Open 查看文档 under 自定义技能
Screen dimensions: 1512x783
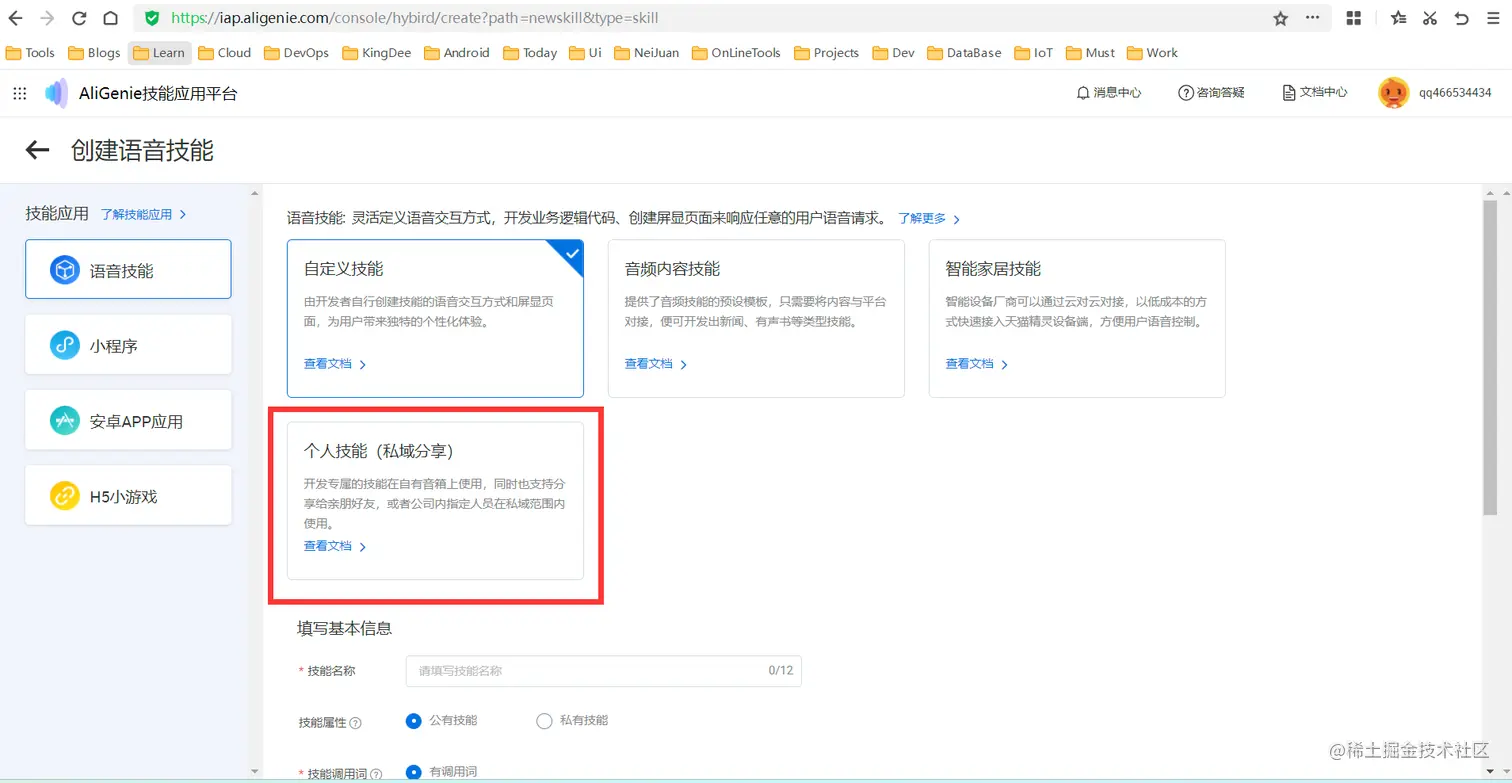tap(335, 364)
